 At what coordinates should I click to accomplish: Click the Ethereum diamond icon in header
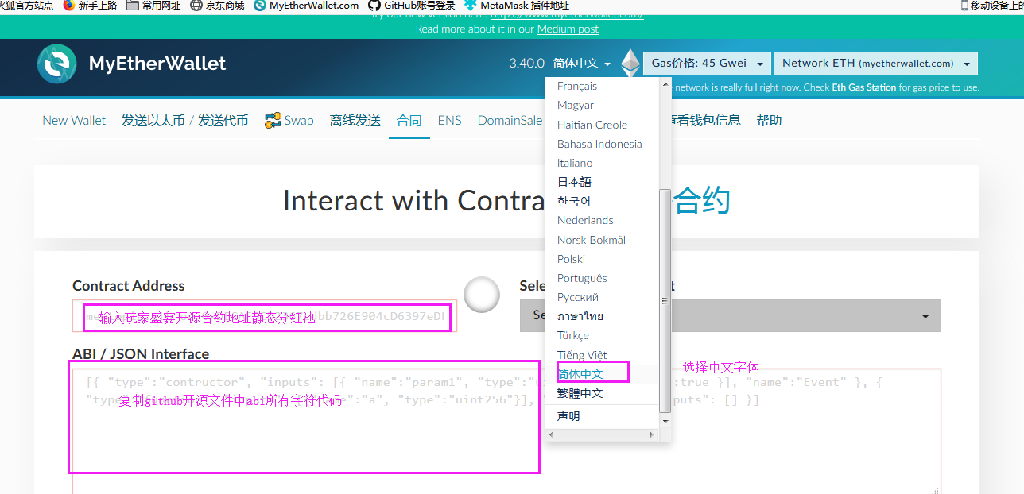pyautogui.click(x=630, y=63)
